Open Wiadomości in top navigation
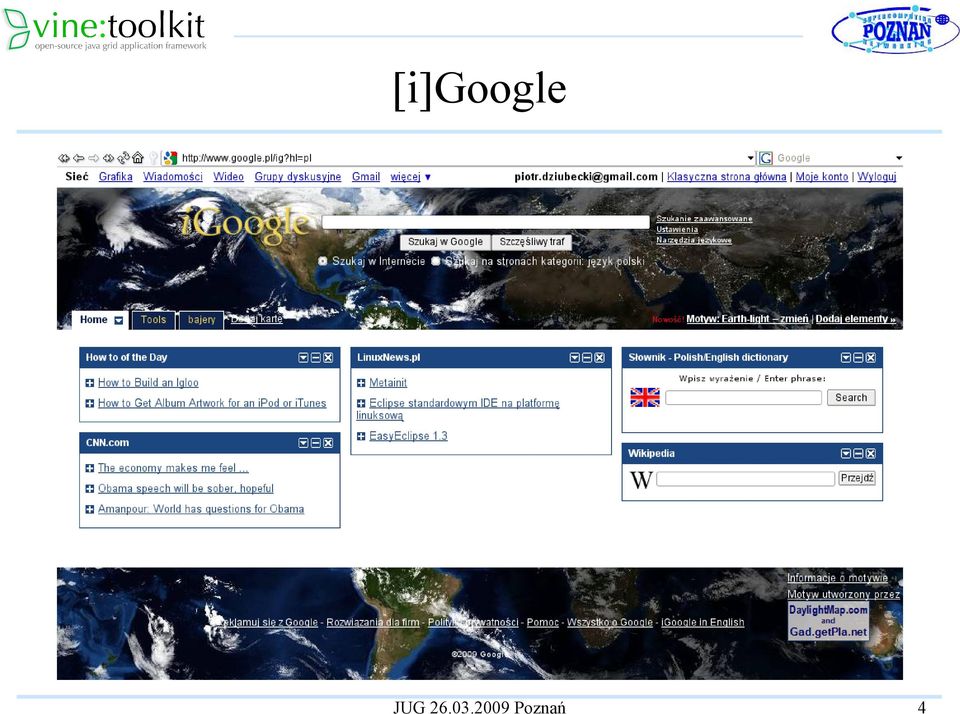Viewport: 960px width, 714px height. [173, 176]
